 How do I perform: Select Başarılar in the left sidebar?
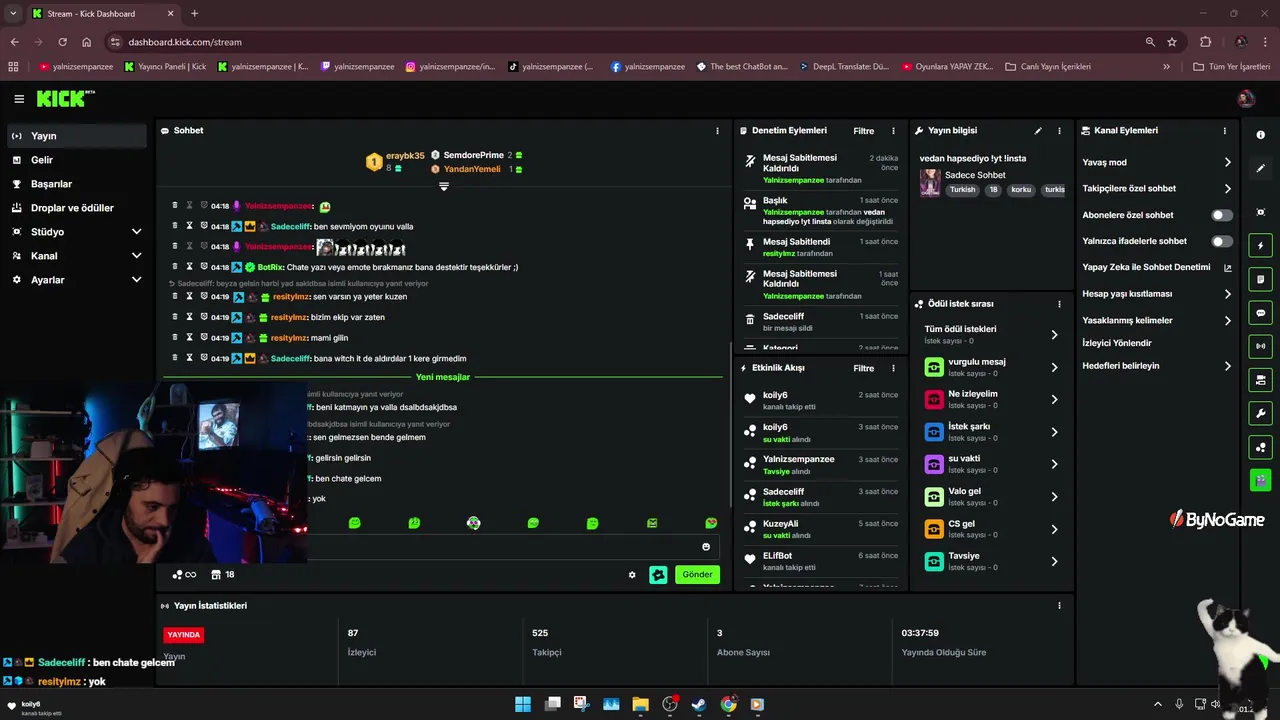[77, 184]
